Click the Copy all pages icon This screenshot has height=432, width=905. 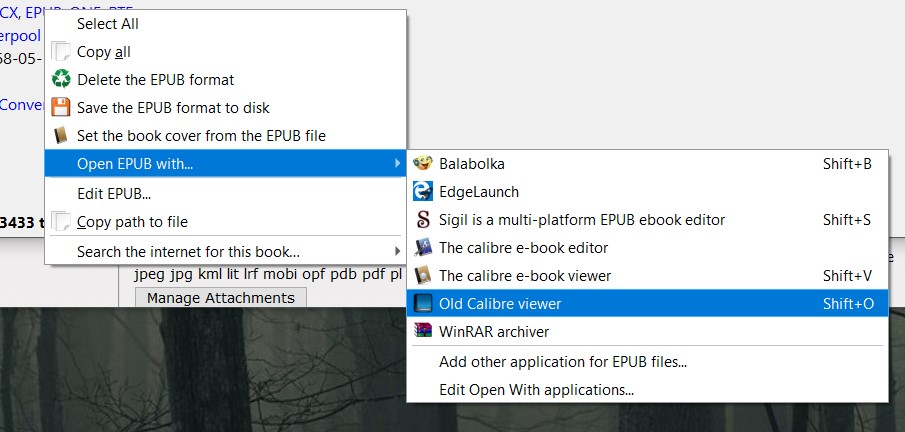62,52
